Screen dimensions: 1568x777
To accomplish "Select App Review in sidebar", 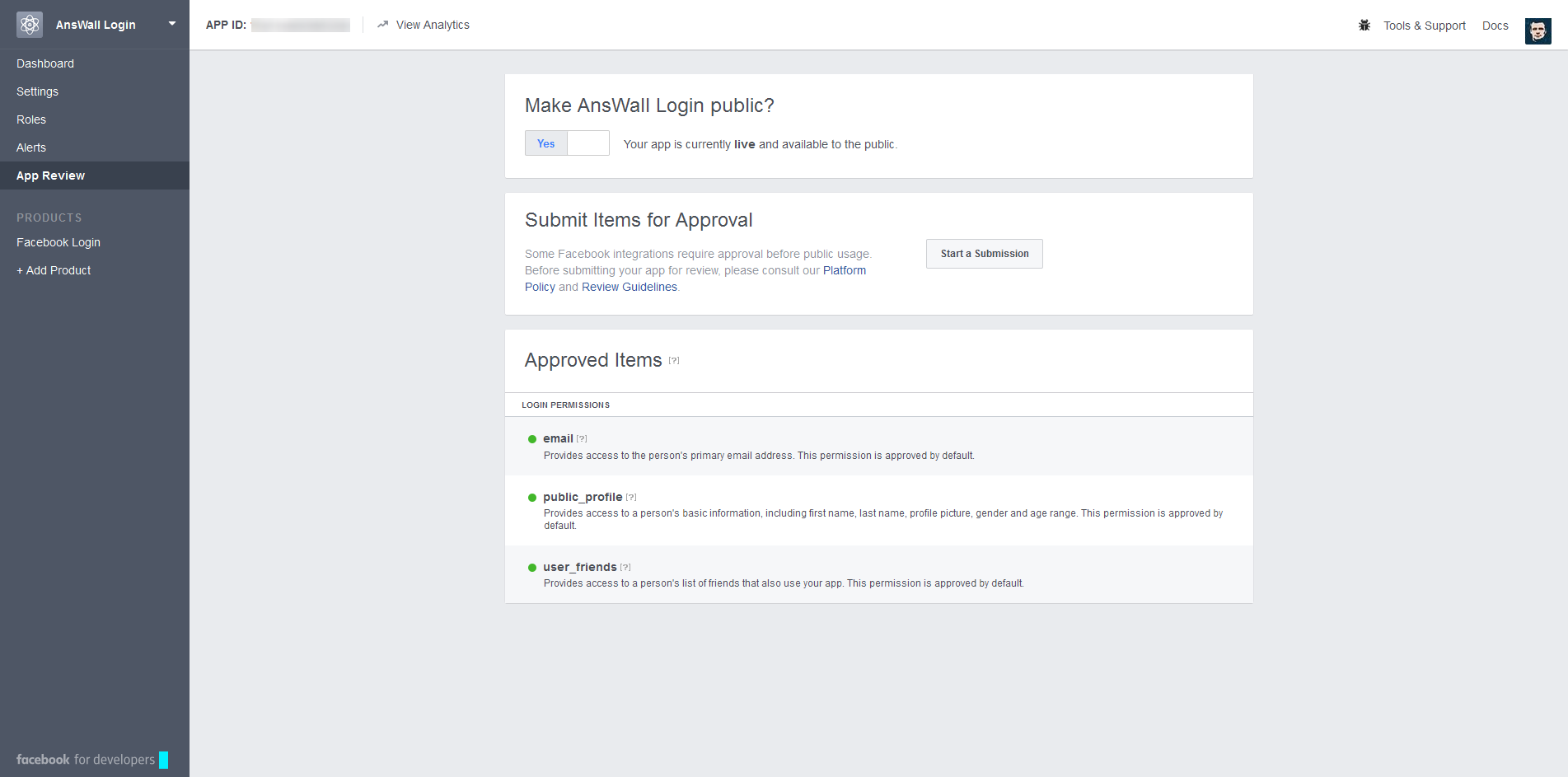I will tap(95, 176).
